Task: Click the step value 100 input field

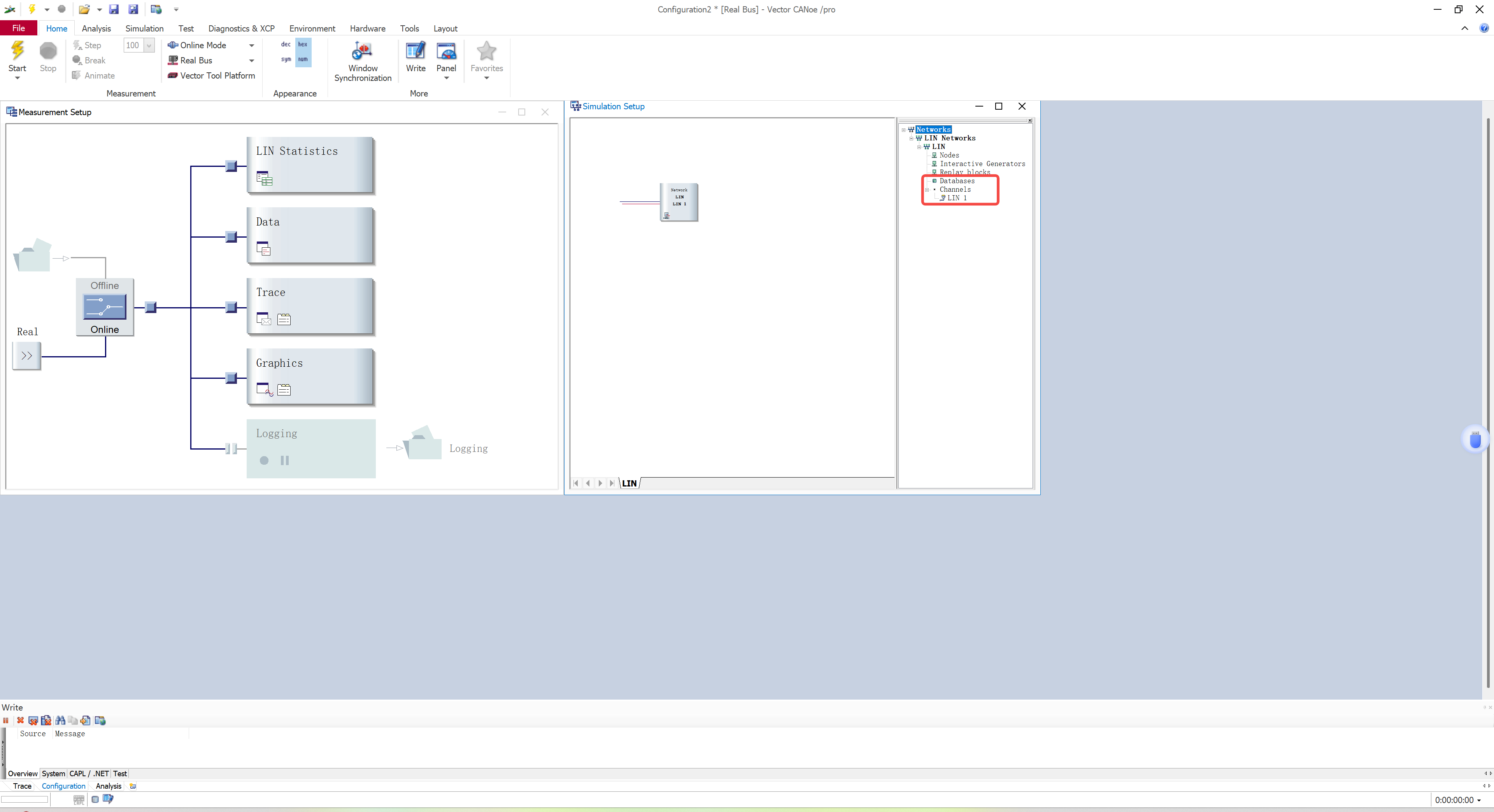Action: tap(132, 45)
